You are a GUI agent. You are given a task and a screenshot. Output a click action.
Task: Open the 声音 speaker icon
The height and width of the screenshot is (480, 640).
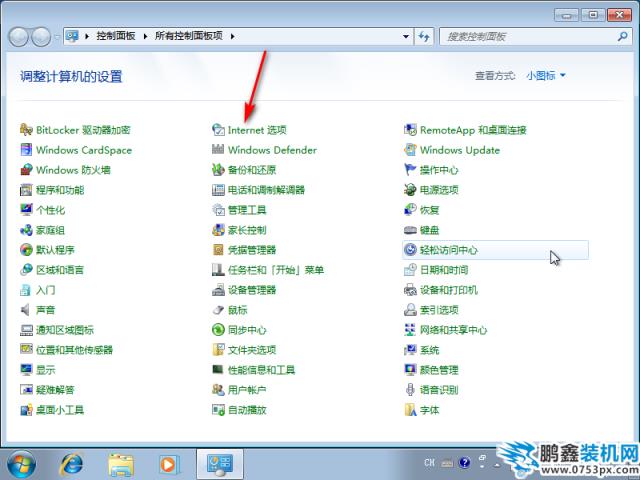26,310
